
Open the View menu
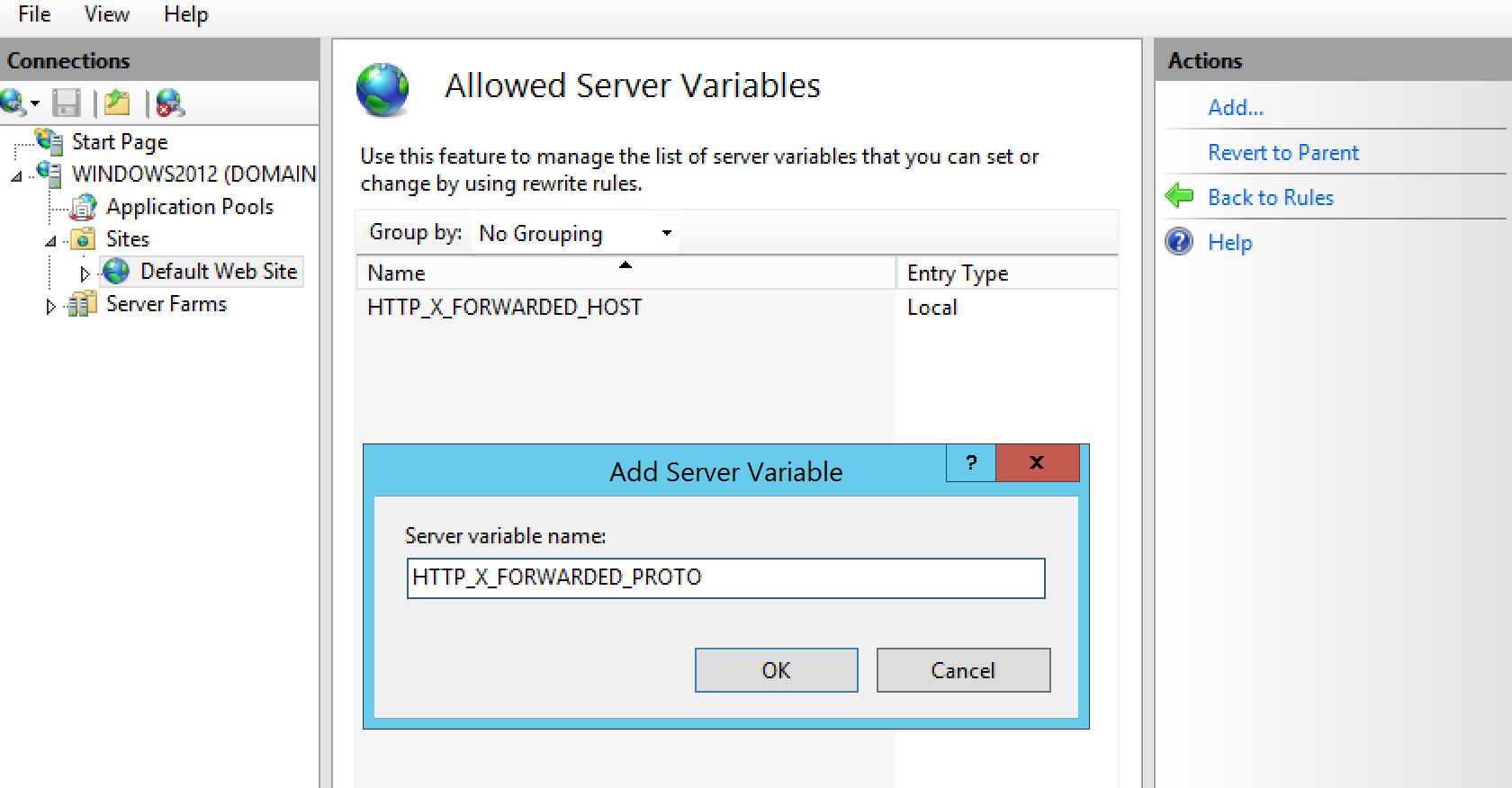coord(107,14)
